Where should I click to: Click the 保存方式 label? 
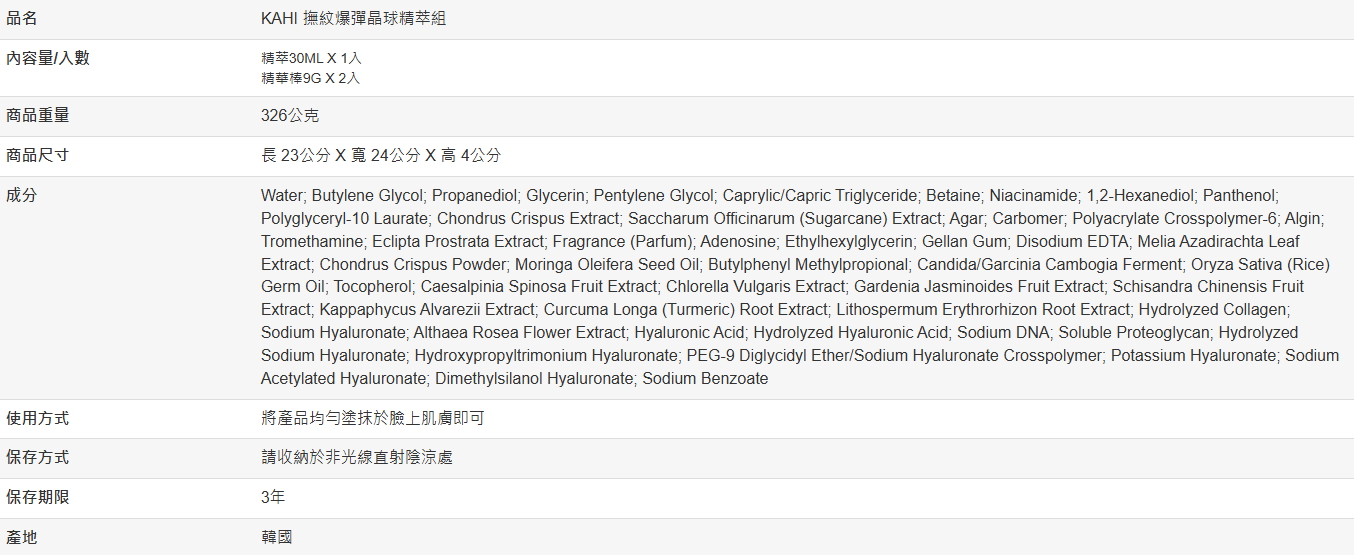tap(38, 458)
